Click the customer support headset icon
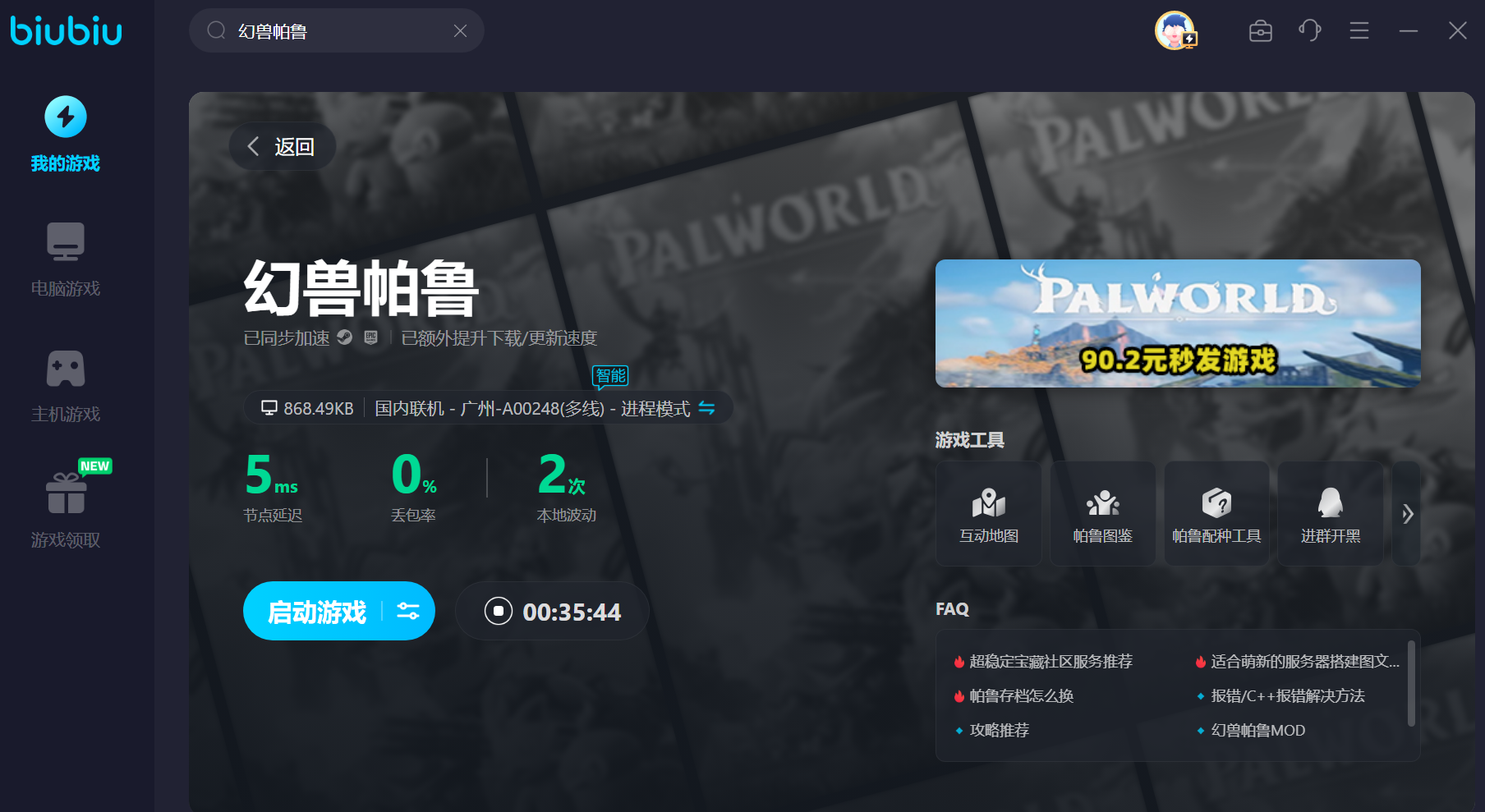1485x812 pixels. 1309,31
